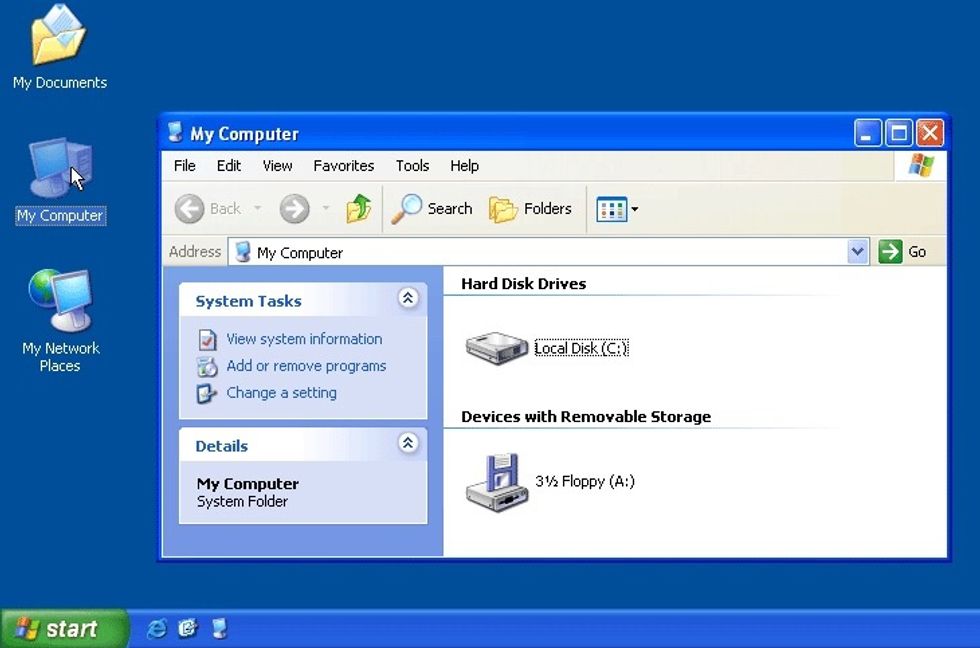
Task: Click the Up folder icon in the toolbar
Action: tap(359, 209)
